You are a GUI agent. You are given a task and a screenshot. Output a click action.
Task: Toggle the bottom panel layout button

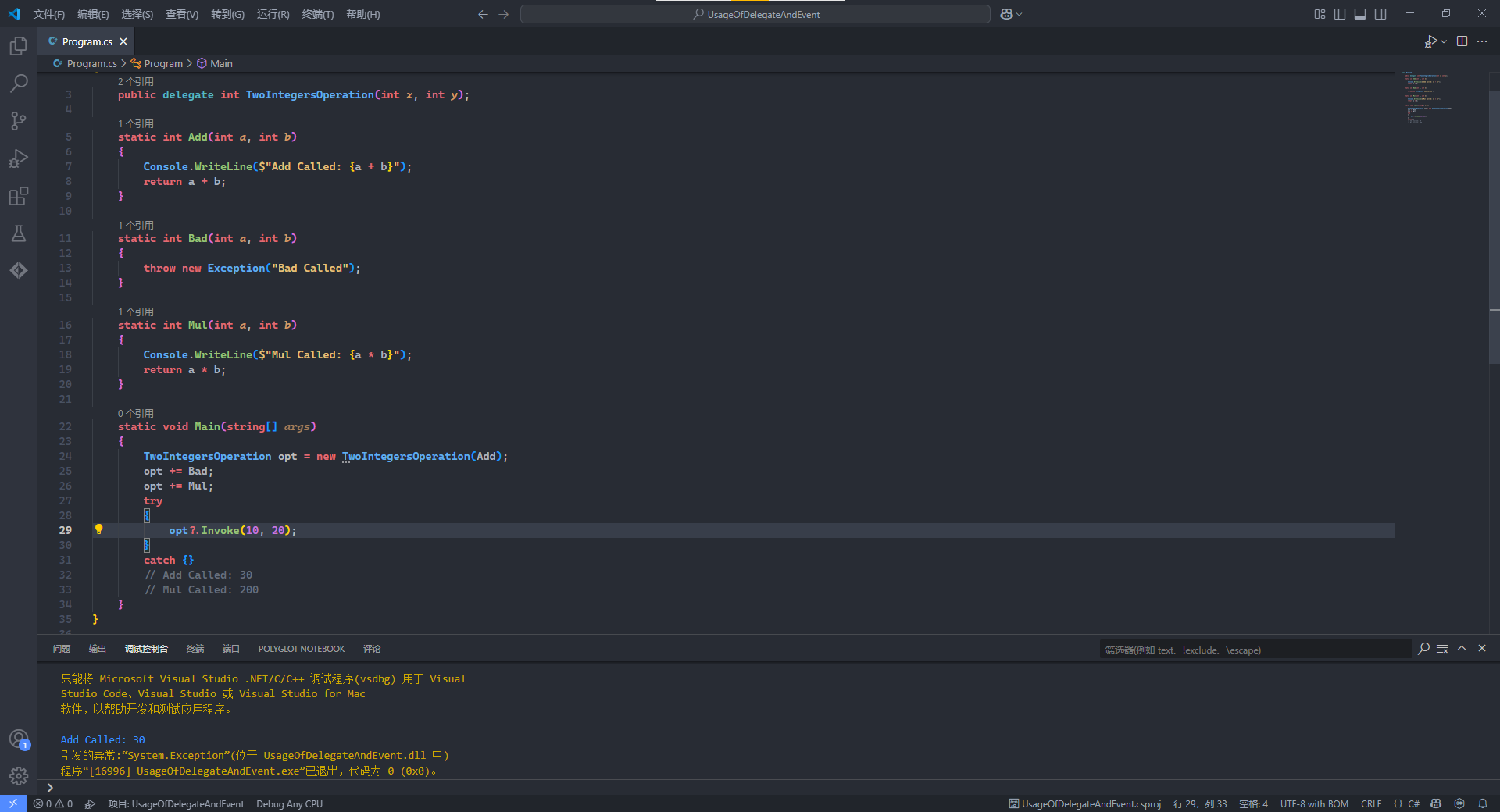(1360, 14)
